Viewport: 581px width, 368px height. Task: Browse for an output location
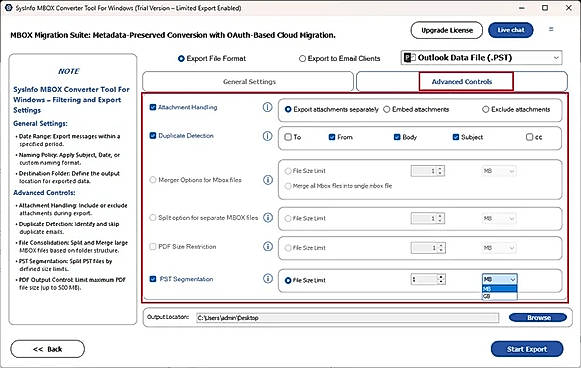point(538,318)
